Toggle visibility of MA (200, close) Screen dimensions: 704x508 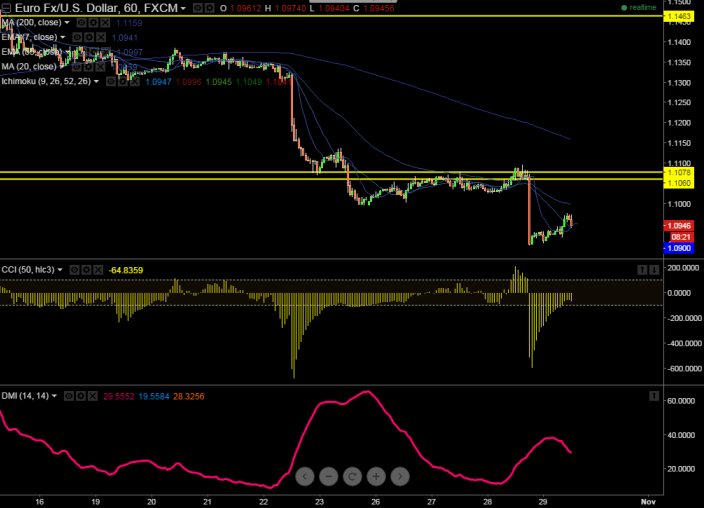[81, 23]
